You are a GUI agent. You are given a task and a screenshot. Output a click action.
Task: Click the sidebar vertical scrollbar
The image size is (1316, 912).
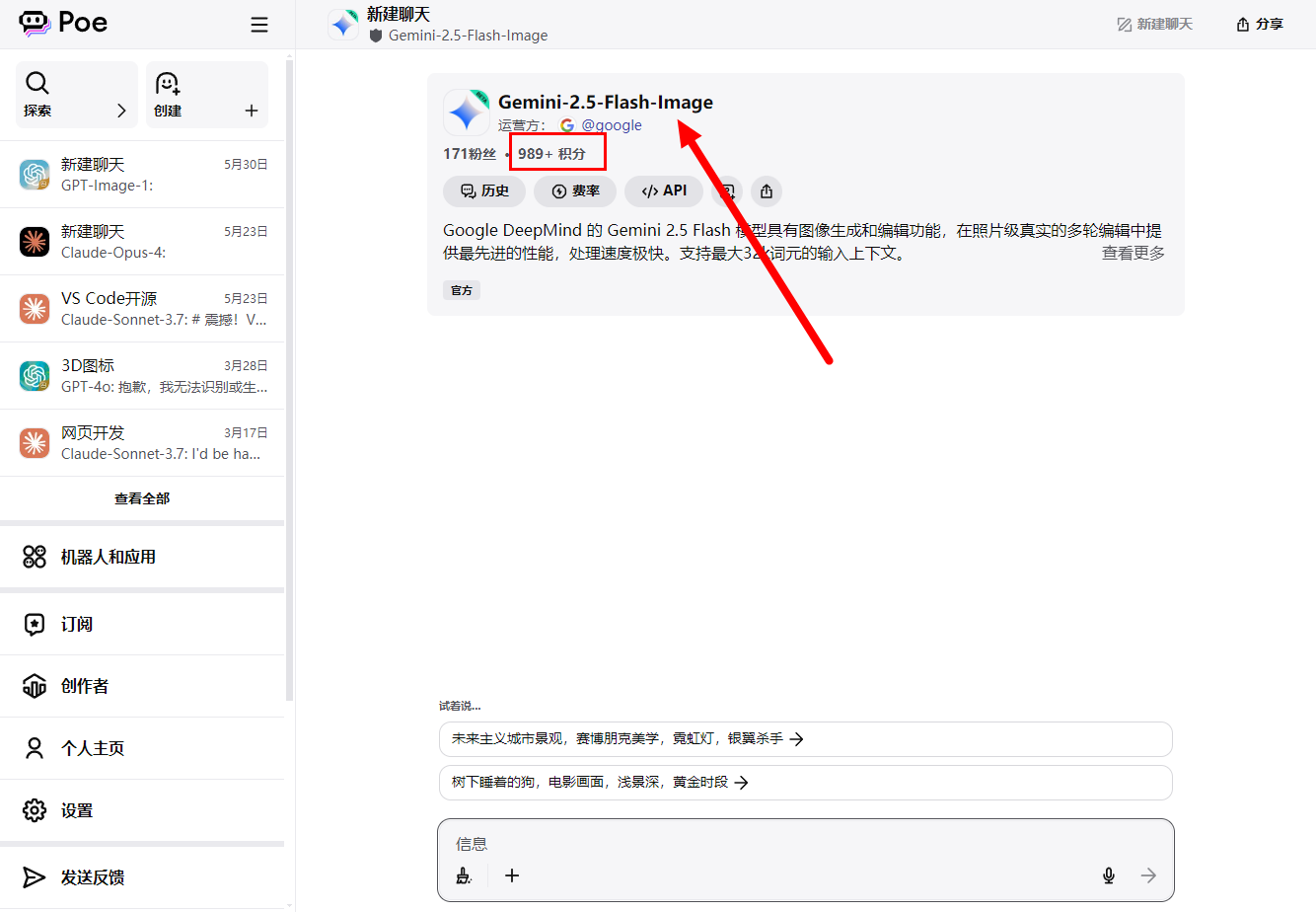[x=289, y=380]
